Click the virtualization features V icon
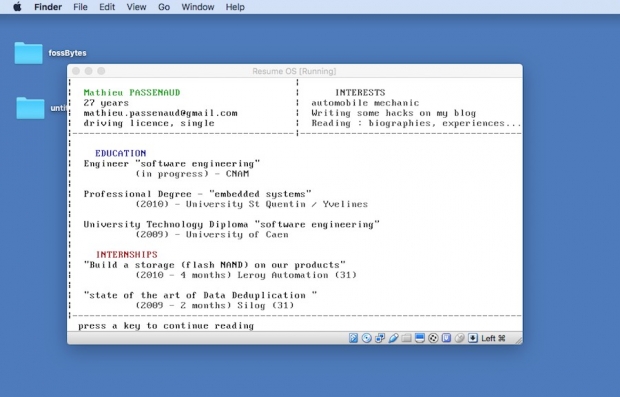 (446, 338)
